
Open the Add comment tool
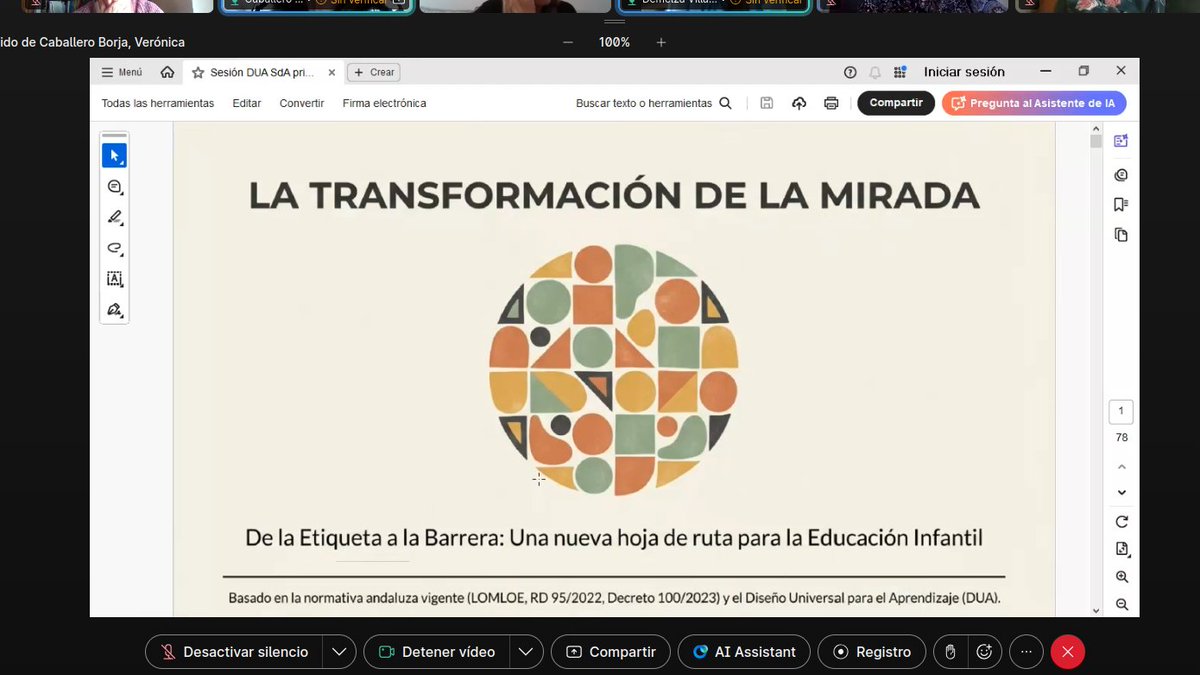(x=114, y=186)
